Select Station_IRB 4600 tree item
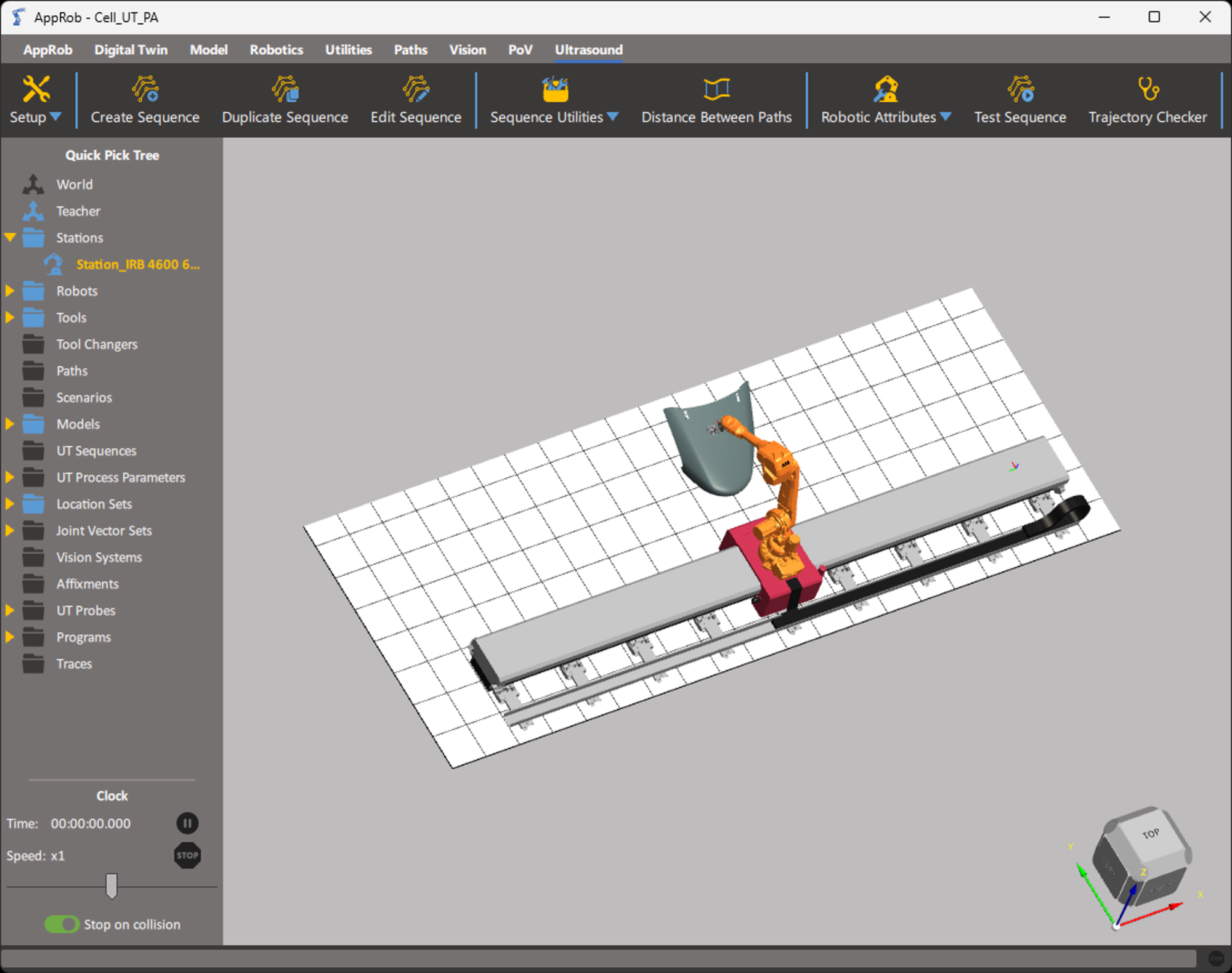 [x=137, y=264]
